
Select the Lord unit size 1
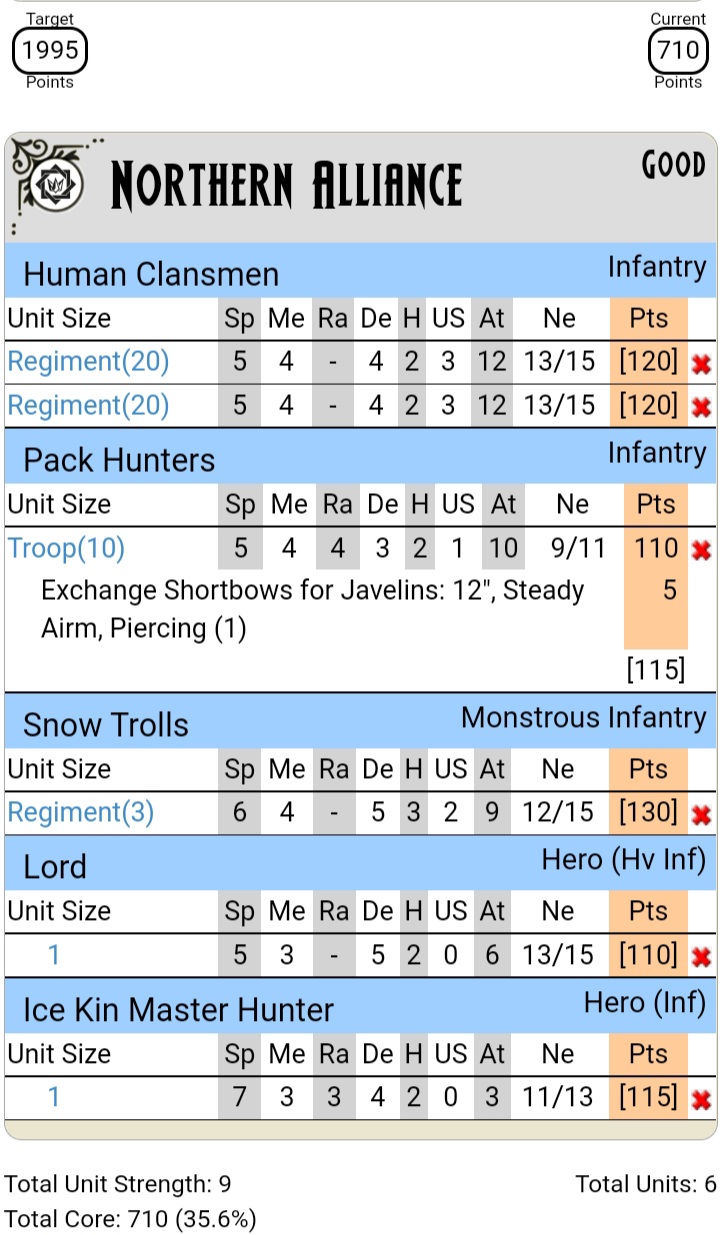54,956
